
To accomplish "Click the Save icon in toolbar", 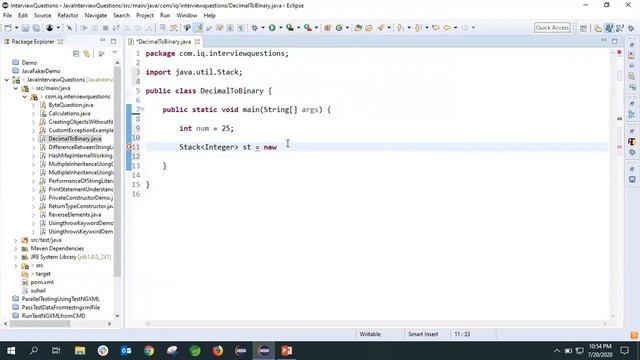I will 25,28.
